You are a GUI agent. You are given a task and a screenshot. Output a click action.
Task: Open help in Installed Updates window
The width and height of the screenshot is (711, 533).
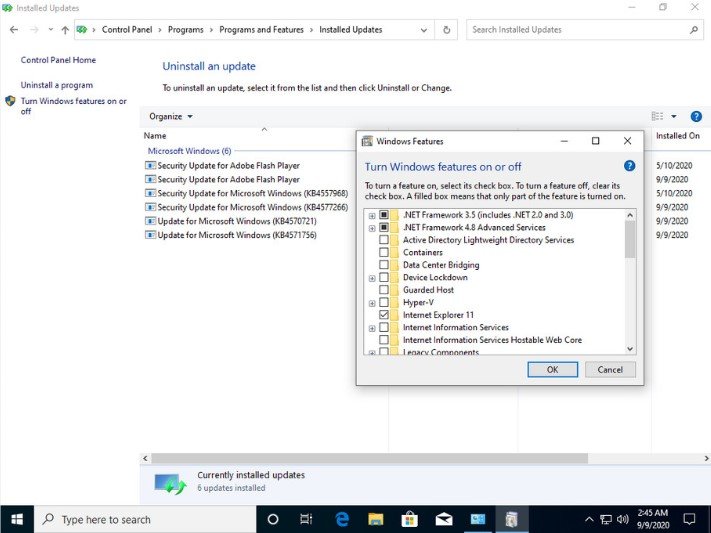[696, 117]
